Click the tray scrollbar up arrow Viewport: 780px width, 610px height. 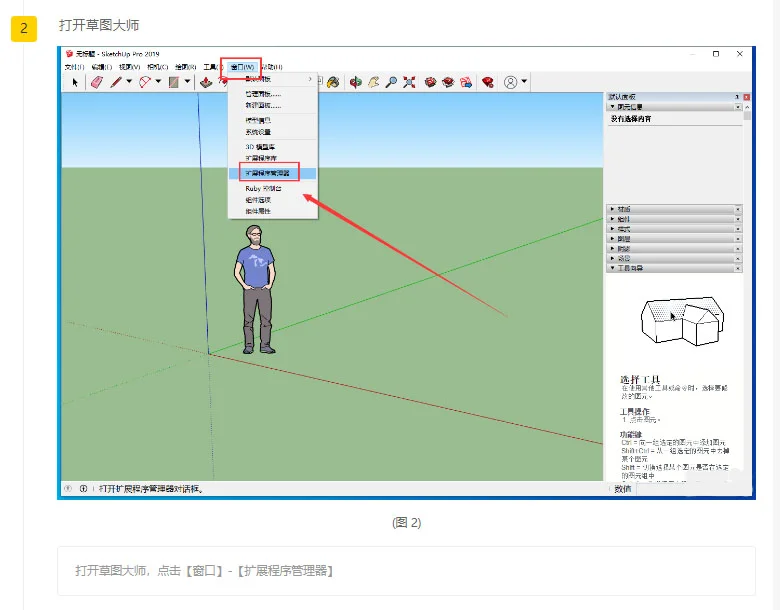click(747, 107)
